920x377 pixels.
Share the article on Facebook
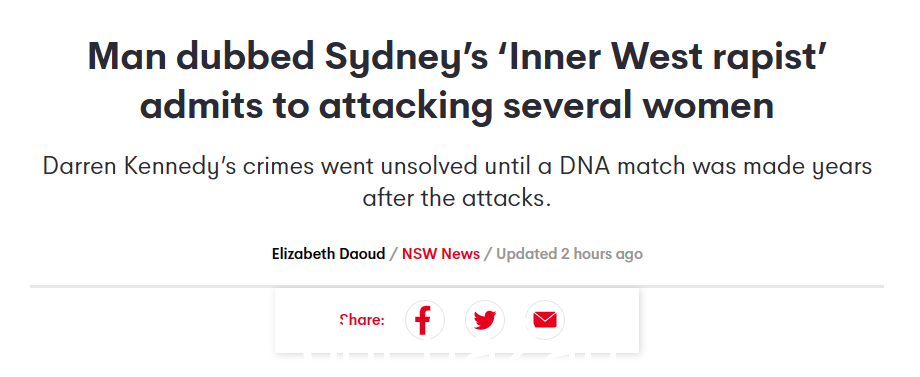(x=425, y=320)
